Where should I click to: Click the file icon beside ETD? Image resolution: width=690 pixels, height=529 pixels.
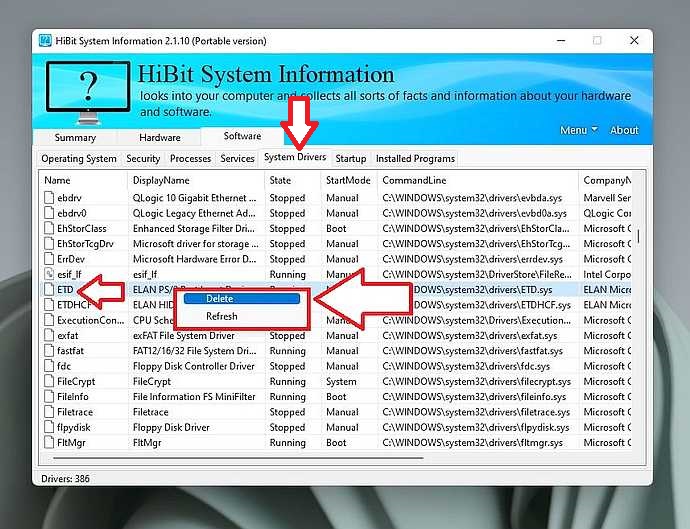click(x=49, y=290)
